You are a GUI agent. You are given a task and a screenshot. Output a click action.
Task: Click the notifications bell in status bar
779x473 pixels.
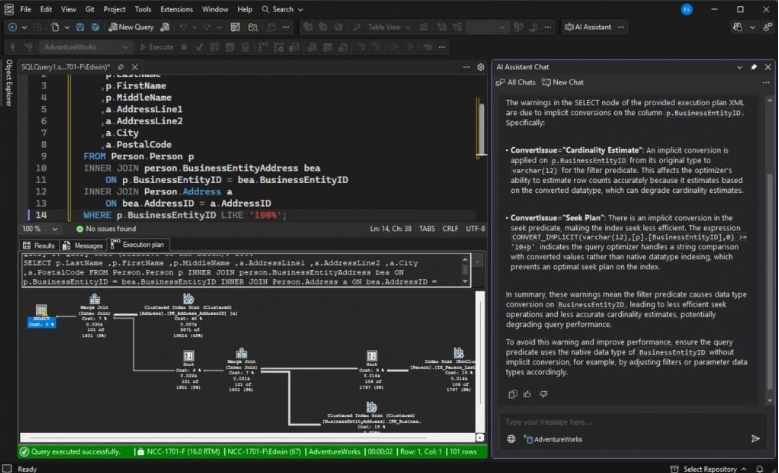tap(759, 469)
